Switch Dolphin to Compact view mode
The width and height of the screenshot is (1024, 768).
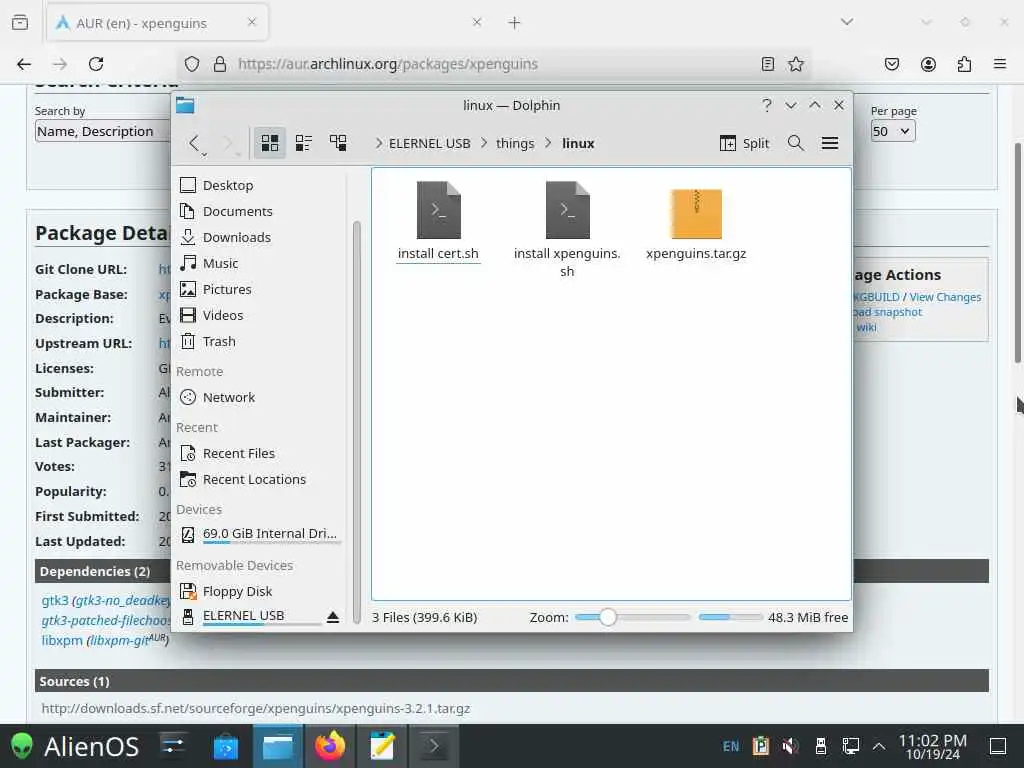(304, 143)
